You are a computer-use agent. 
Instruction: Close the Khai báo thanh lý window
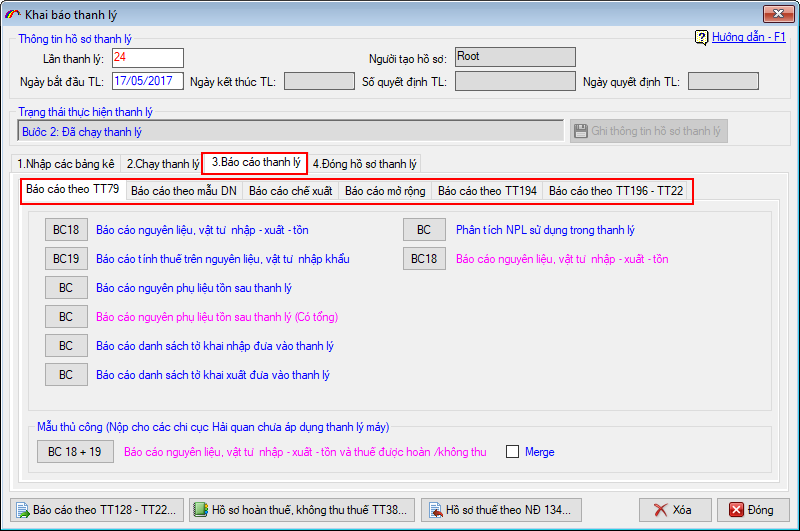[x=778, y=14]
